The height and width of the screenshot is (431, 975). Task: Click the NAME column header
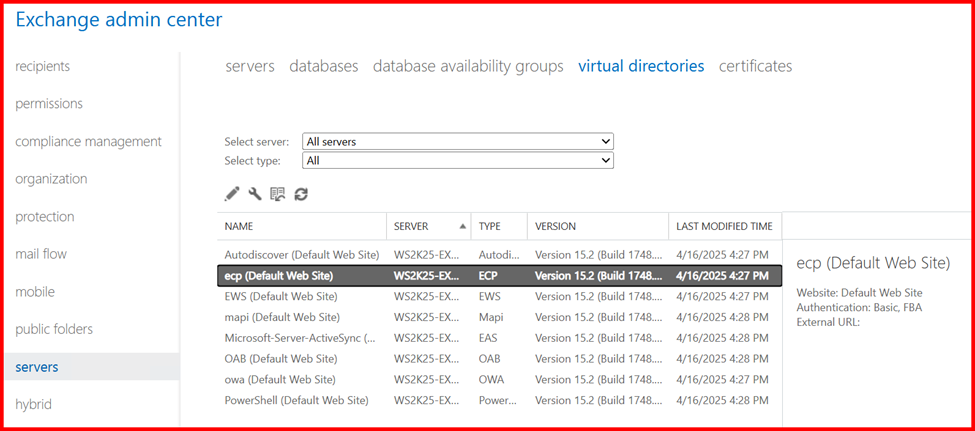tap(239, 226)
